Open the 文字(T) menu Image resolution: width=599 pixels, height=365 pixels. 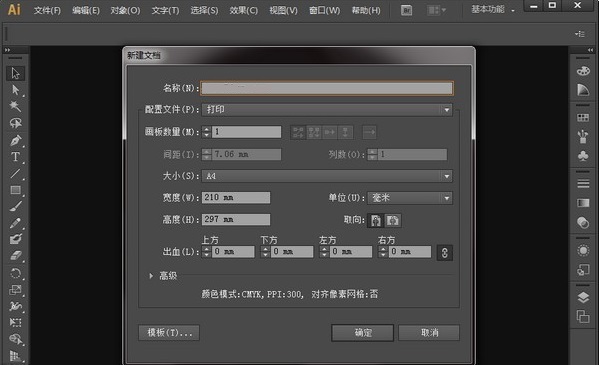[x=165, y=10]
